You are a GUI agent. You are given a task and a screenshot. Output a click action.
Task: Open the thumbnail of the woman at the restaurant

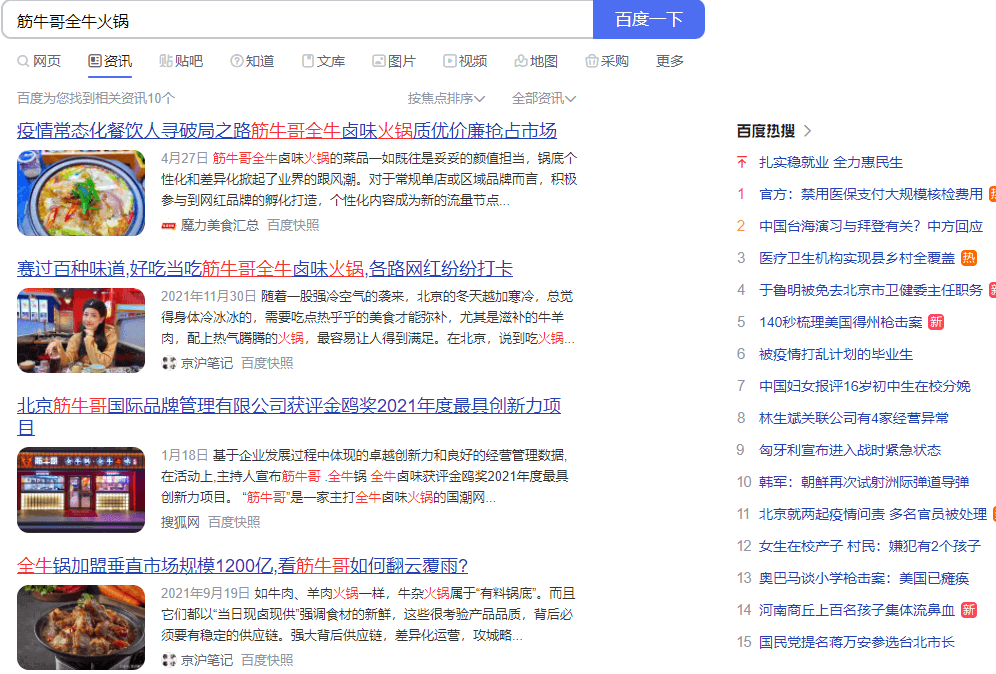pos(81,330)
